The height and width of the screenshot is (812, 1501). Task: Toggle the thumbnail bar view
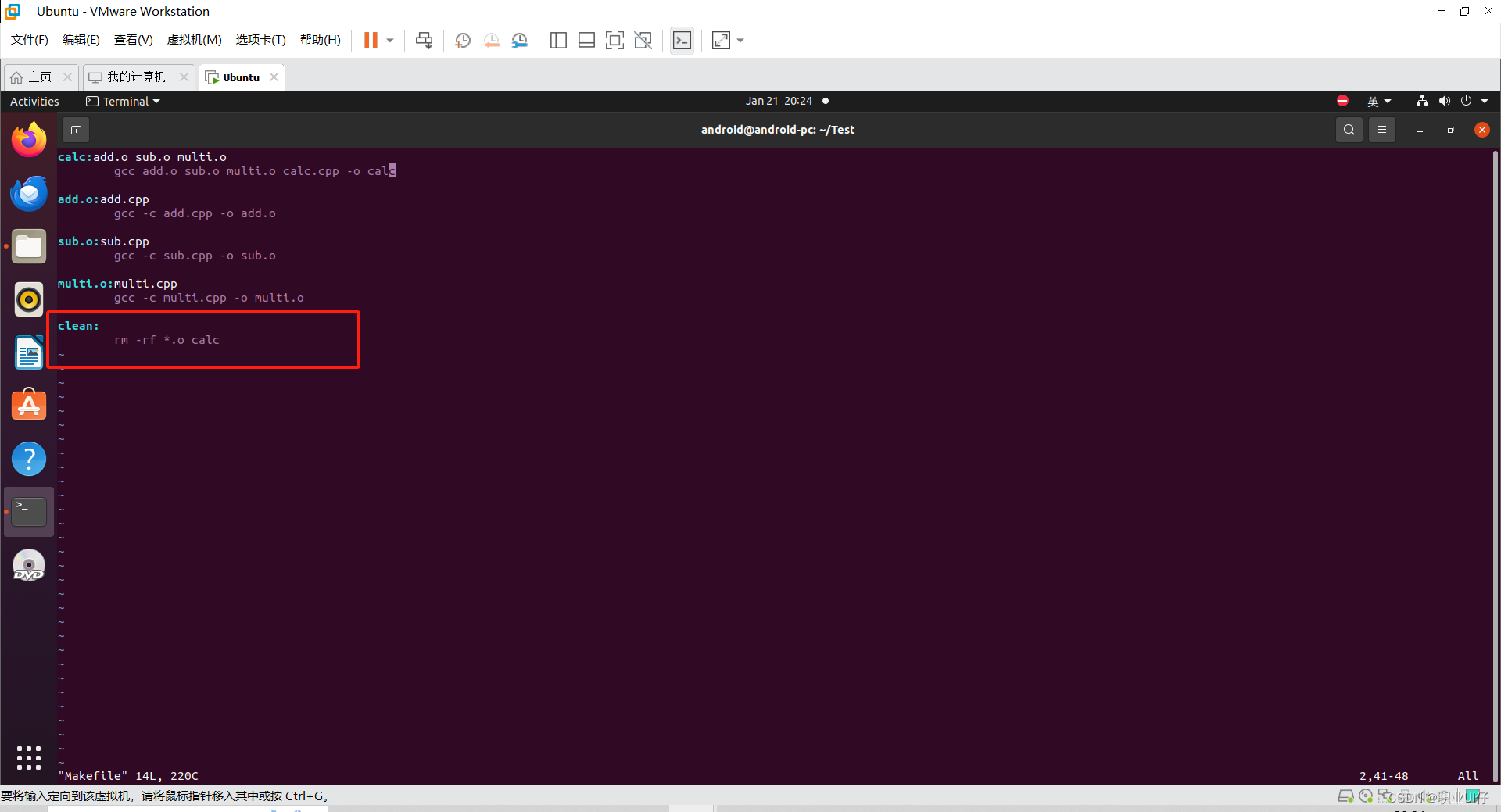[x=586, y=40]
